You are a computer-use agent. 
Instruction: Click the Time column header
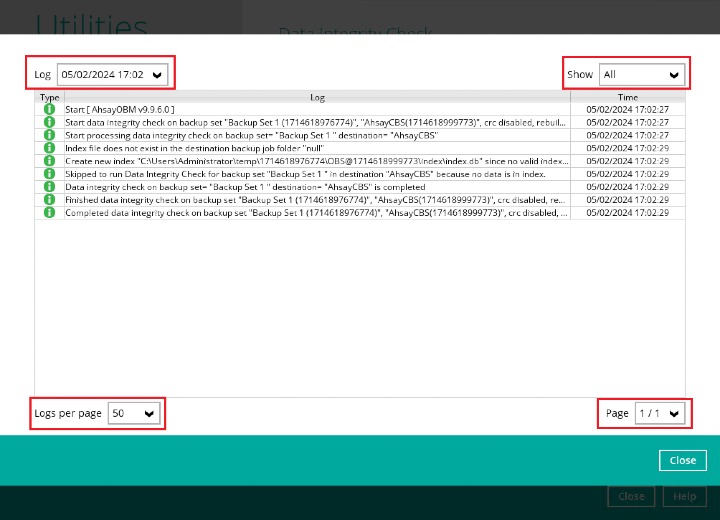(x=627, y=97)
